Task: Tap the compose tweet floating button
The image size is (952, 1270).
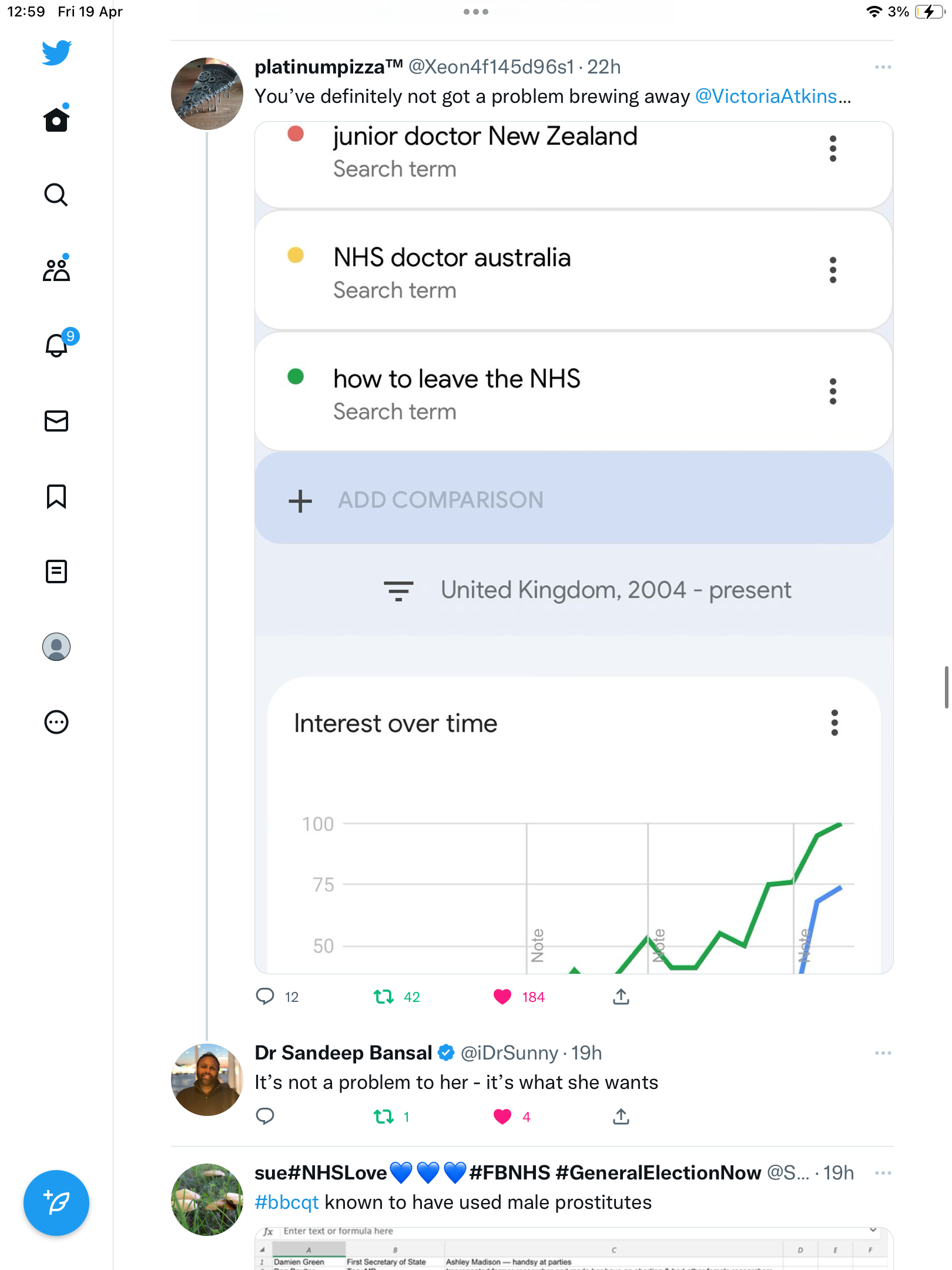Action: coord(56,1203)
